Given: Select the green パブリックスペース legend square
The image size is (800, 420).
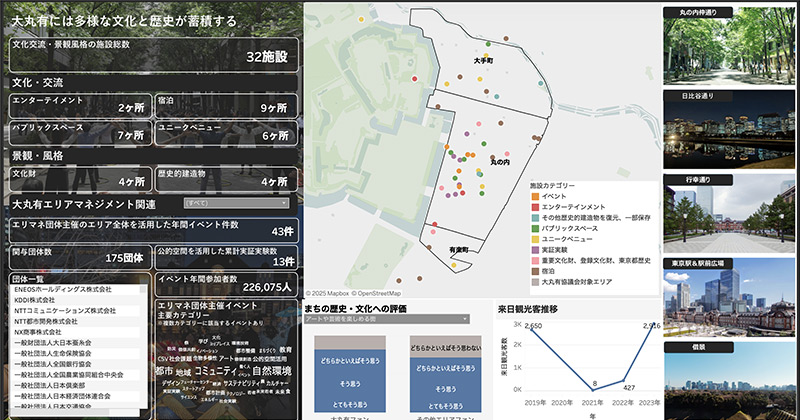Looking at the screenshot, I should [x=535, y=228].
